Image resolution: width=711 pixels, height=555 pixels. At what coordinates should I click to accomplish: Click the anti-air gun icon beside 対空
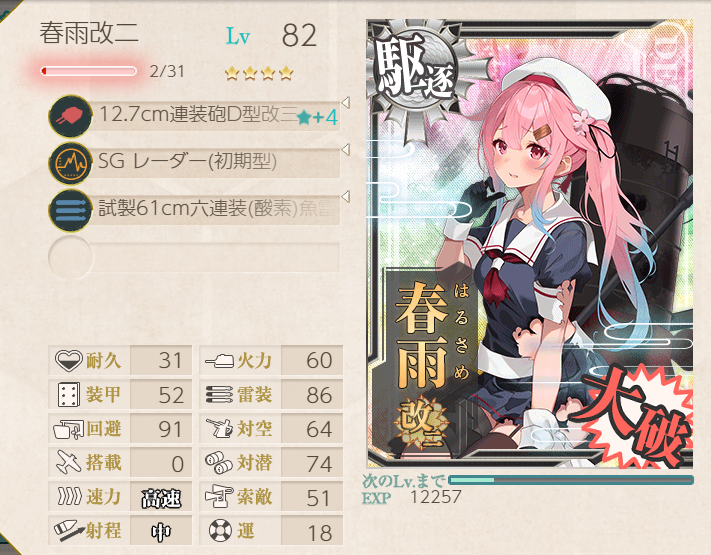click(x=219, y=428)
